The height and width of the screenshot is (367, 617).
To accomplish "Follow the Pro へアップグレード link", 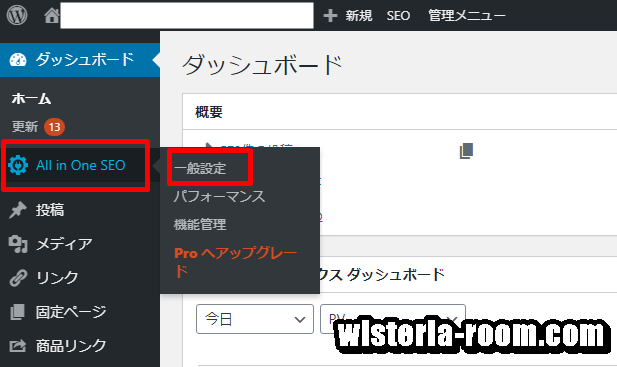I will (235, 262).
